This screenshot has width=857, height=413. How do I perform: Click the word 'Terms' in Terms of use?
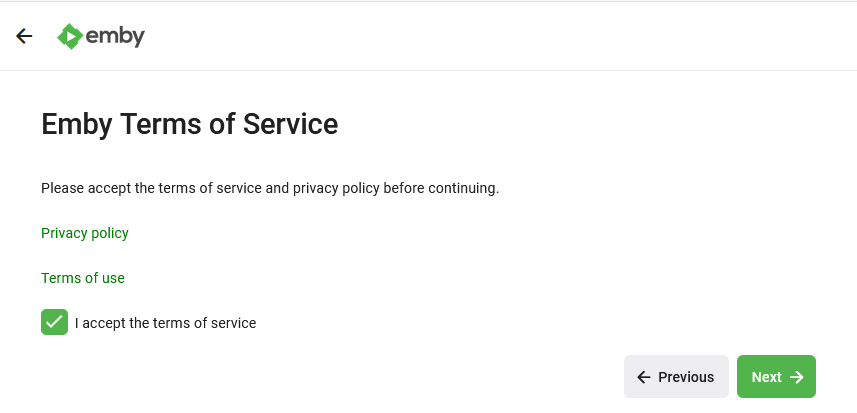point(58,278)
